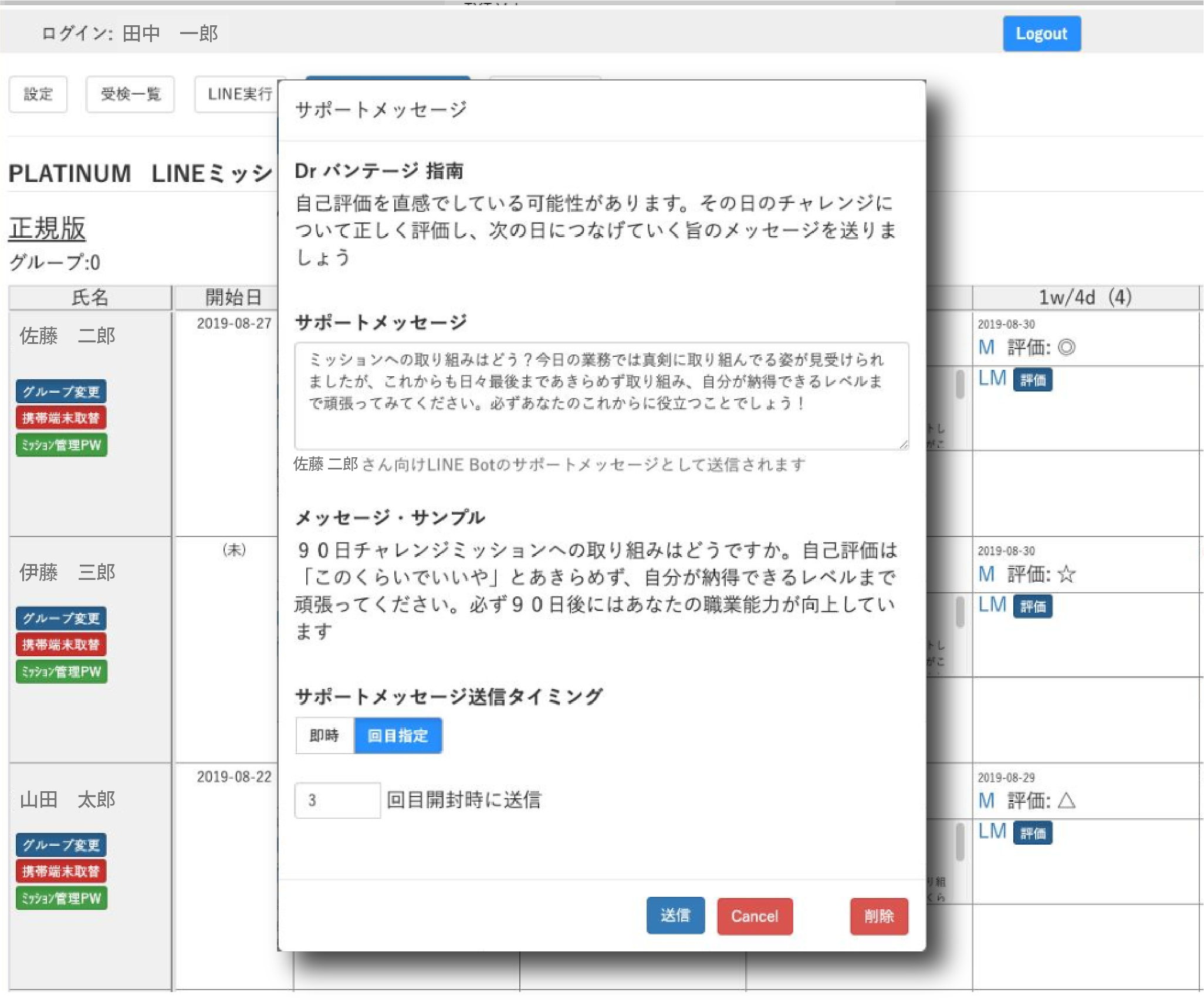The width and height of the screenshot is (1204, 1006).
Task: Click the LM link in 伊藤 三郎's row
Action: pyautogui.click(x=992, y=605)
